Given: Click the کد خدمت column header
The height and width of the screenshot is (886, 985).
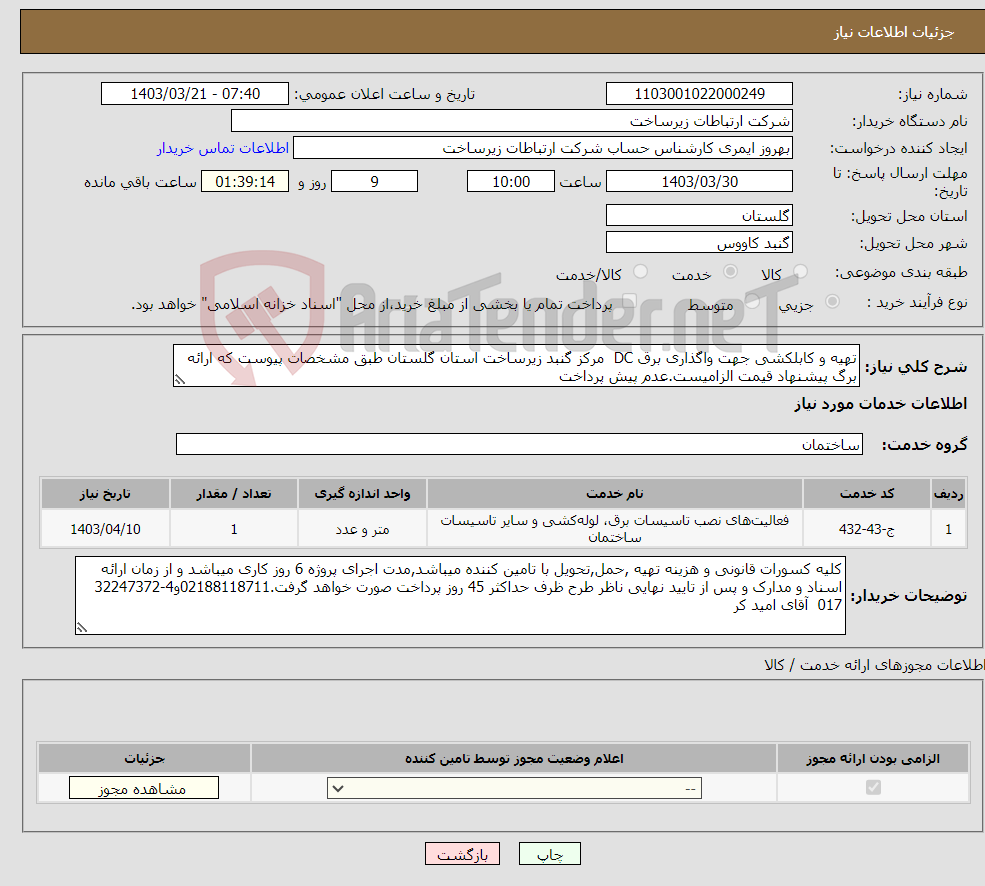Looking at the screenshot, I should (x=866, y=494).
